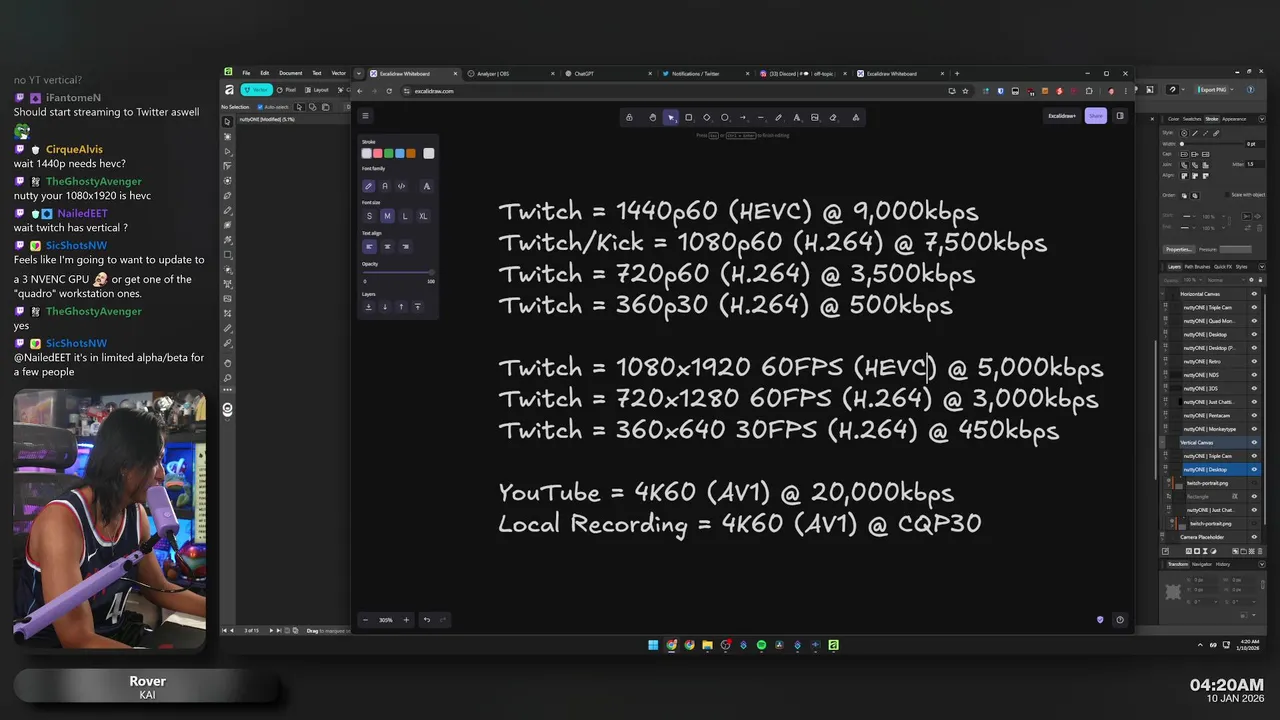The width and height of the screenshot is (1280, 720).
Task: Bring layer to front in Layers section
Action: (418, 307)
